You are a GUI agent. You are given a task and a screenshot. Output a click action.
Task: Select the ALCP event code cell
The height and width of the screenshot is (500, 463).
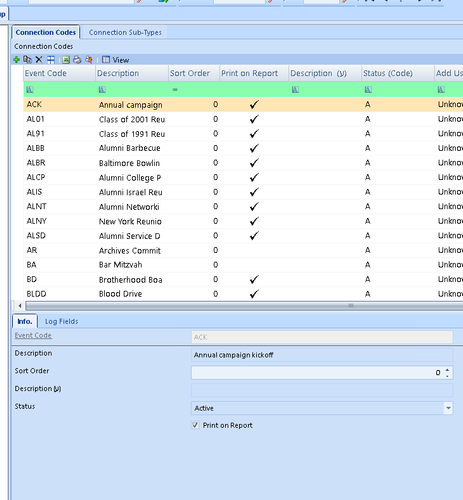tap(59, 178)
